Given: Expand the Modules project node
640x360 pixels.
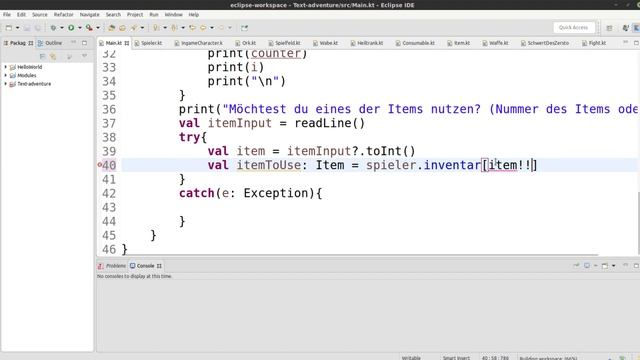Looking at the screenshot, I should tap(6, 76).
